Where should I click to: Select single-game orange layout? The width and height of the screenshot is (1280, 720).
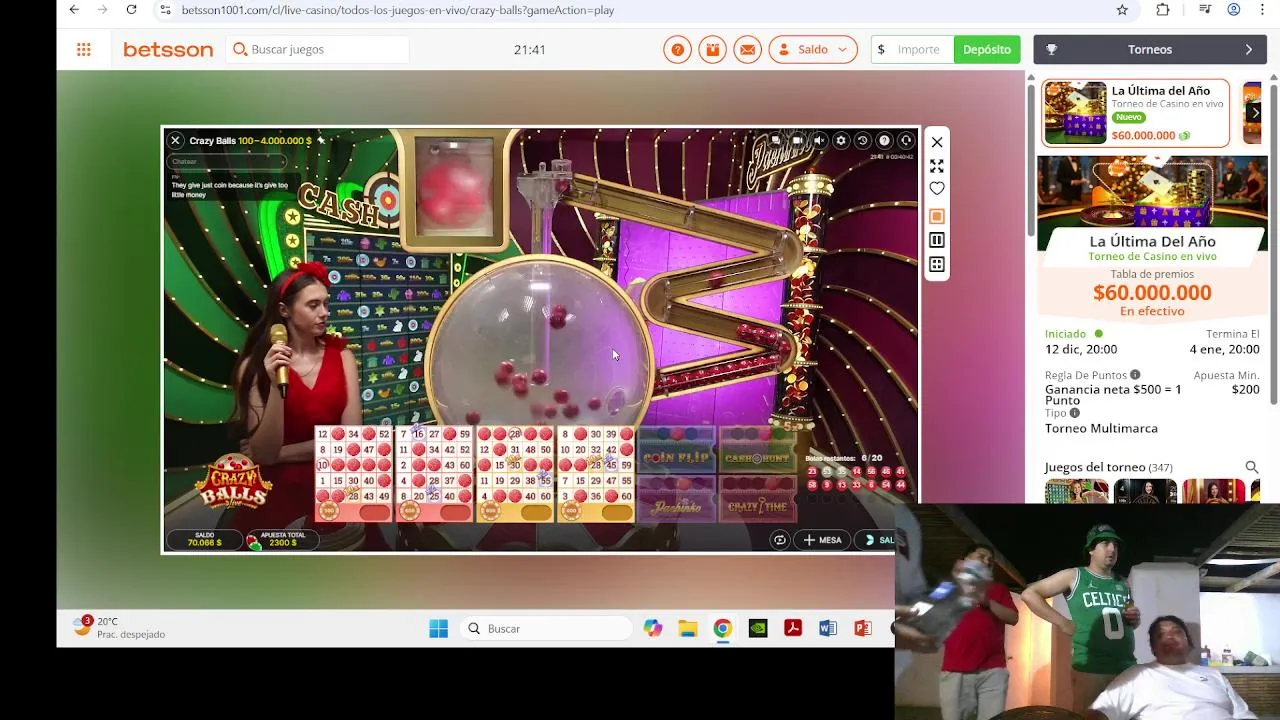(x=937, y=216)
